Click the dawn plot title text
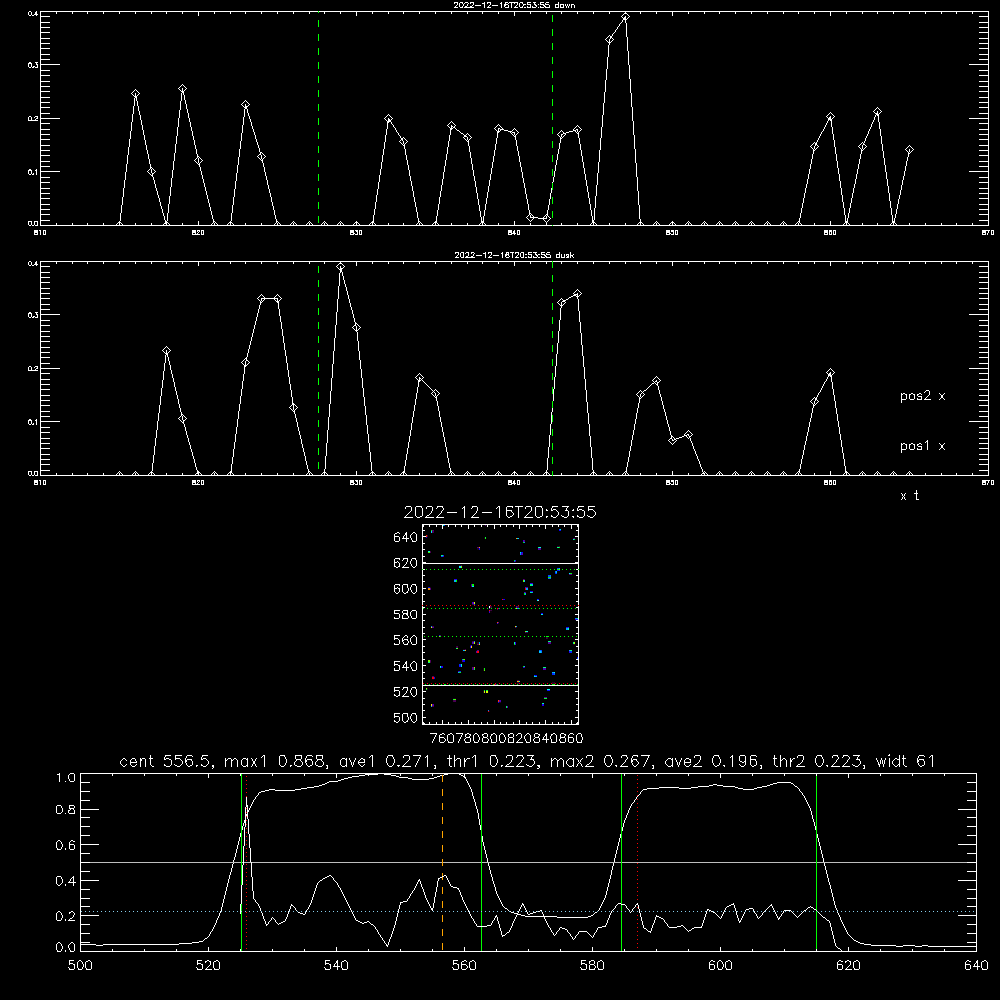Screen dimensions: 1000x1000 514,5
